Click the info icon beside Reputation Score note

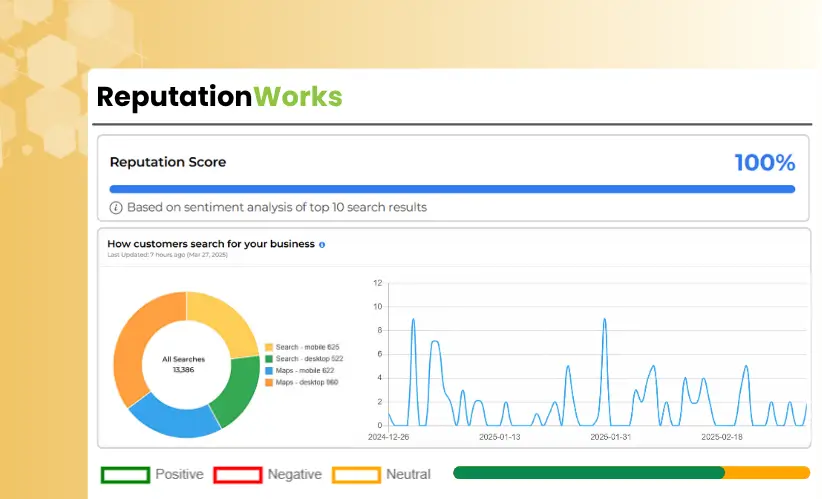coord(116,208)
